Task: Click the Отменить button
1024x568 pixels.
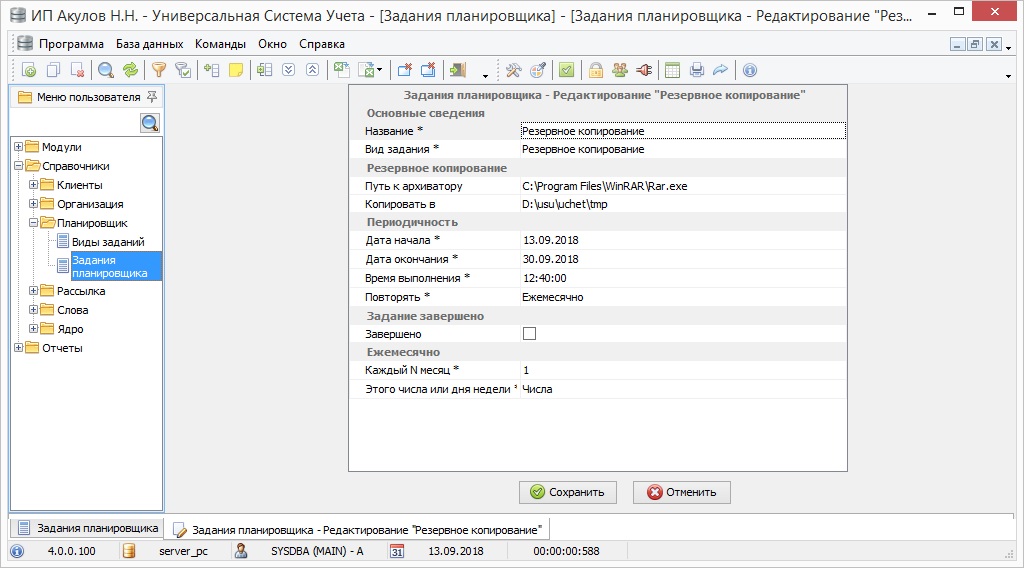Action: tap(682, 492)
